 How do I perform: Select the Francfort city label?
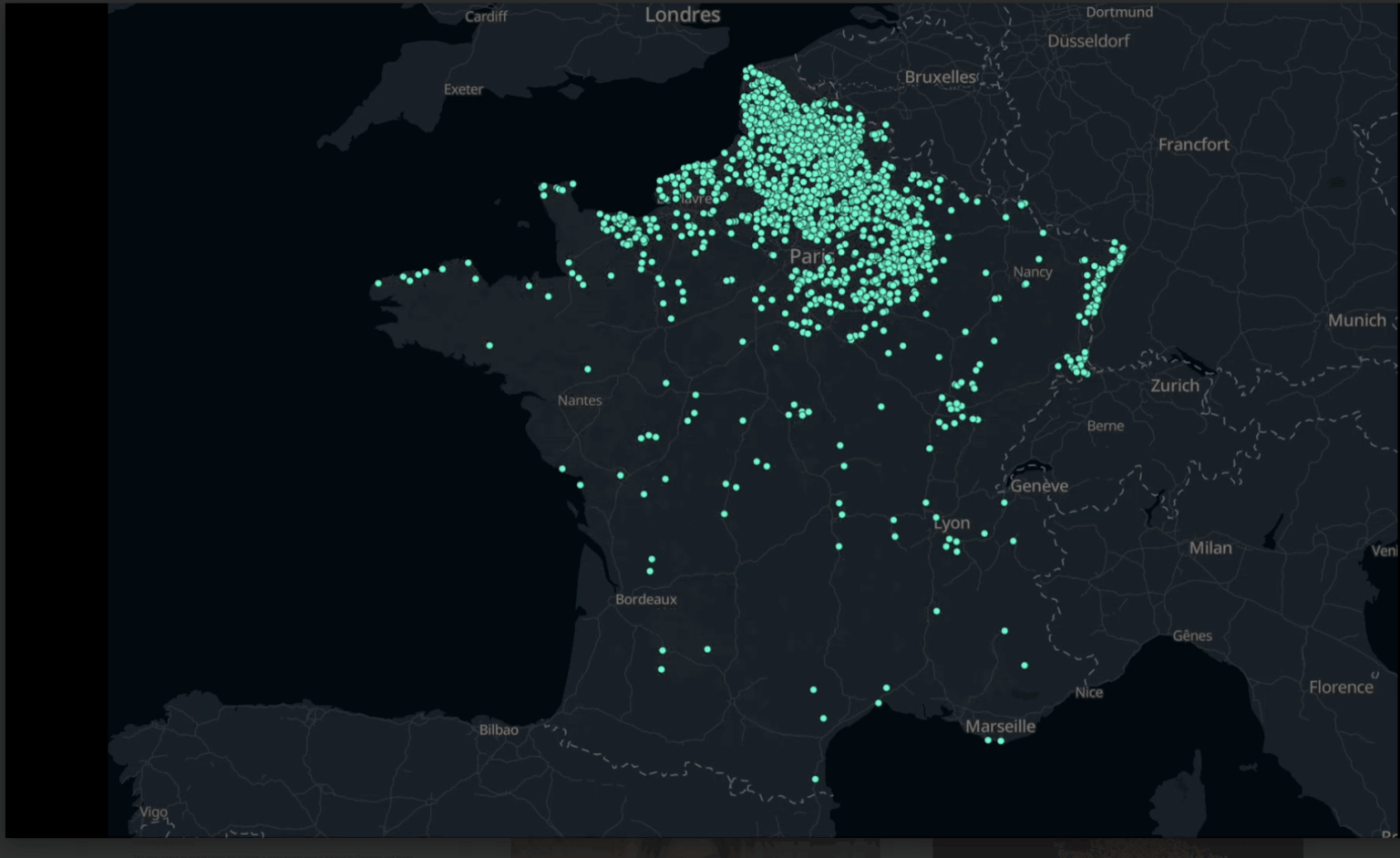pos(1193,145)
